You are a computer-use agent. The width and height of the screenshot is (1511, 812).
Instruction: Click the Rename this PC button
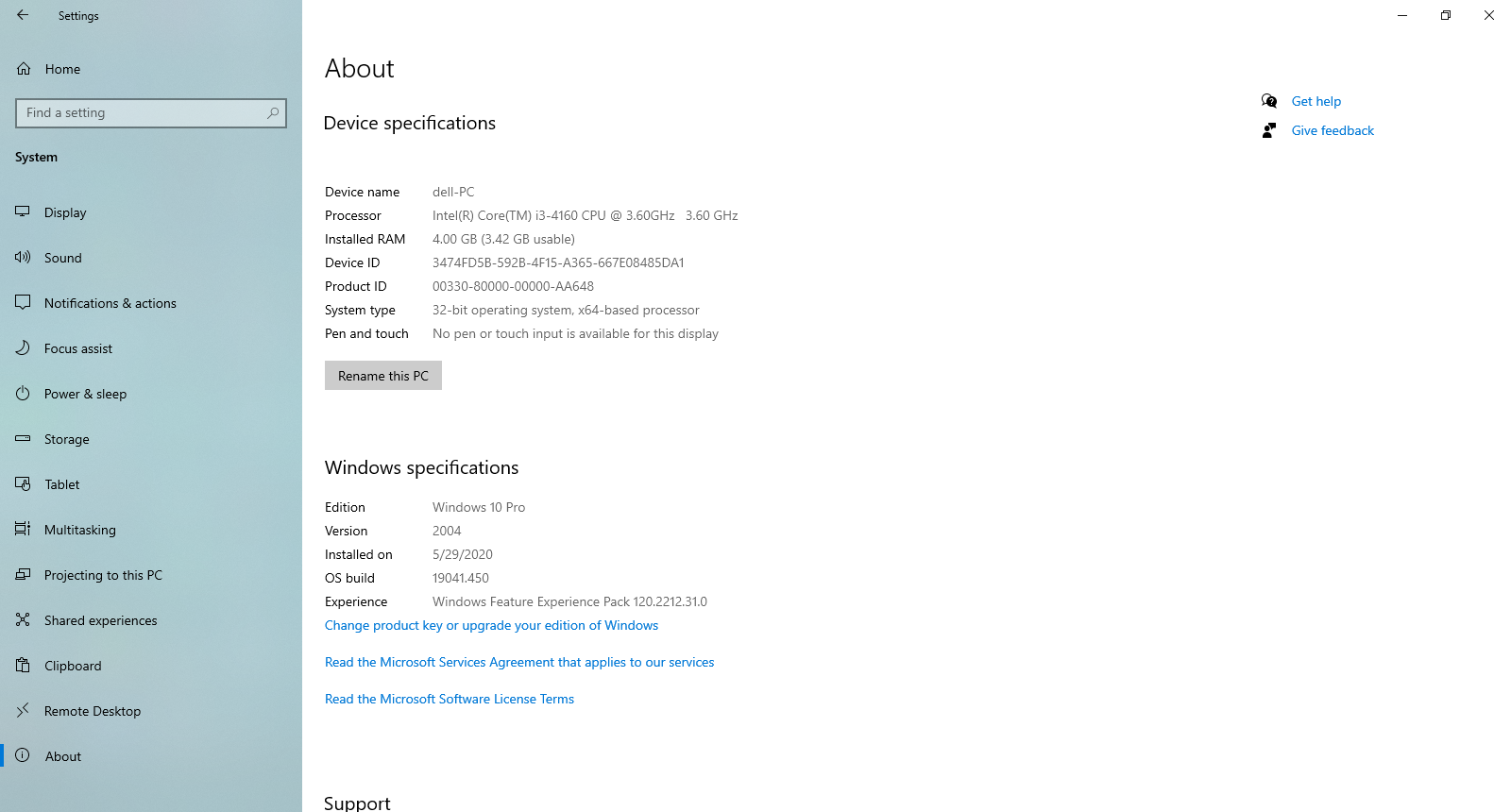pyautogui.click(x=383, y=376)
